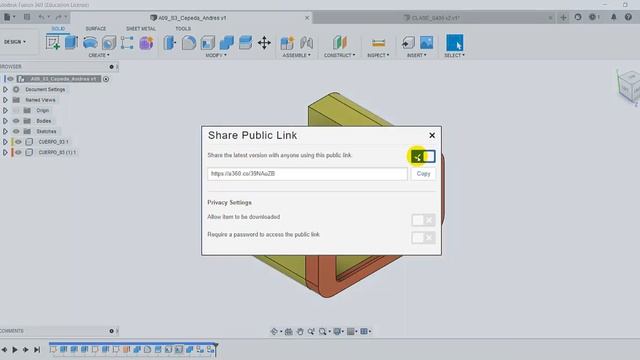The image size is (640, 360).
Task: Enable Allow item to be downloaded toggle
Action: [x=423, y=220]
